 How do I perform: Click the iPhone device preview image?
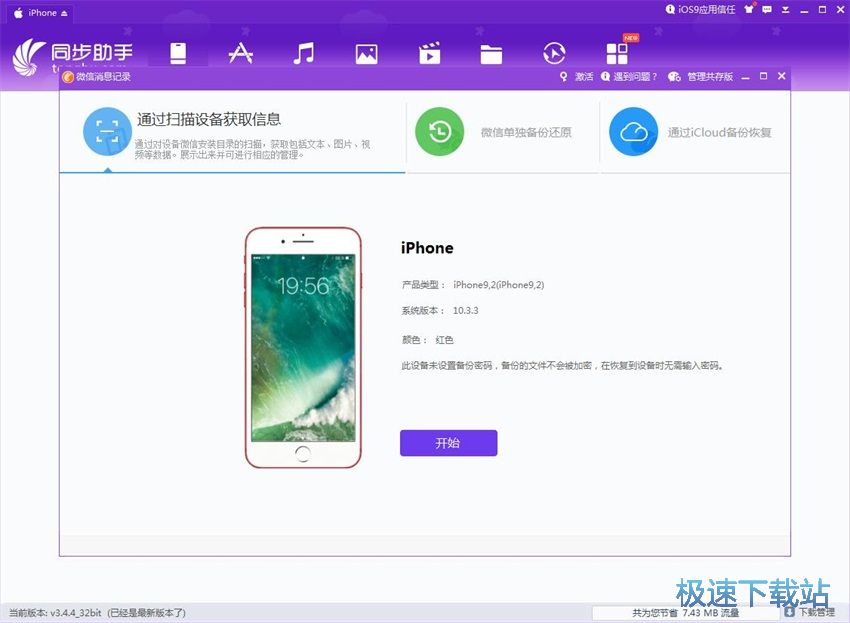click(303, 348)
